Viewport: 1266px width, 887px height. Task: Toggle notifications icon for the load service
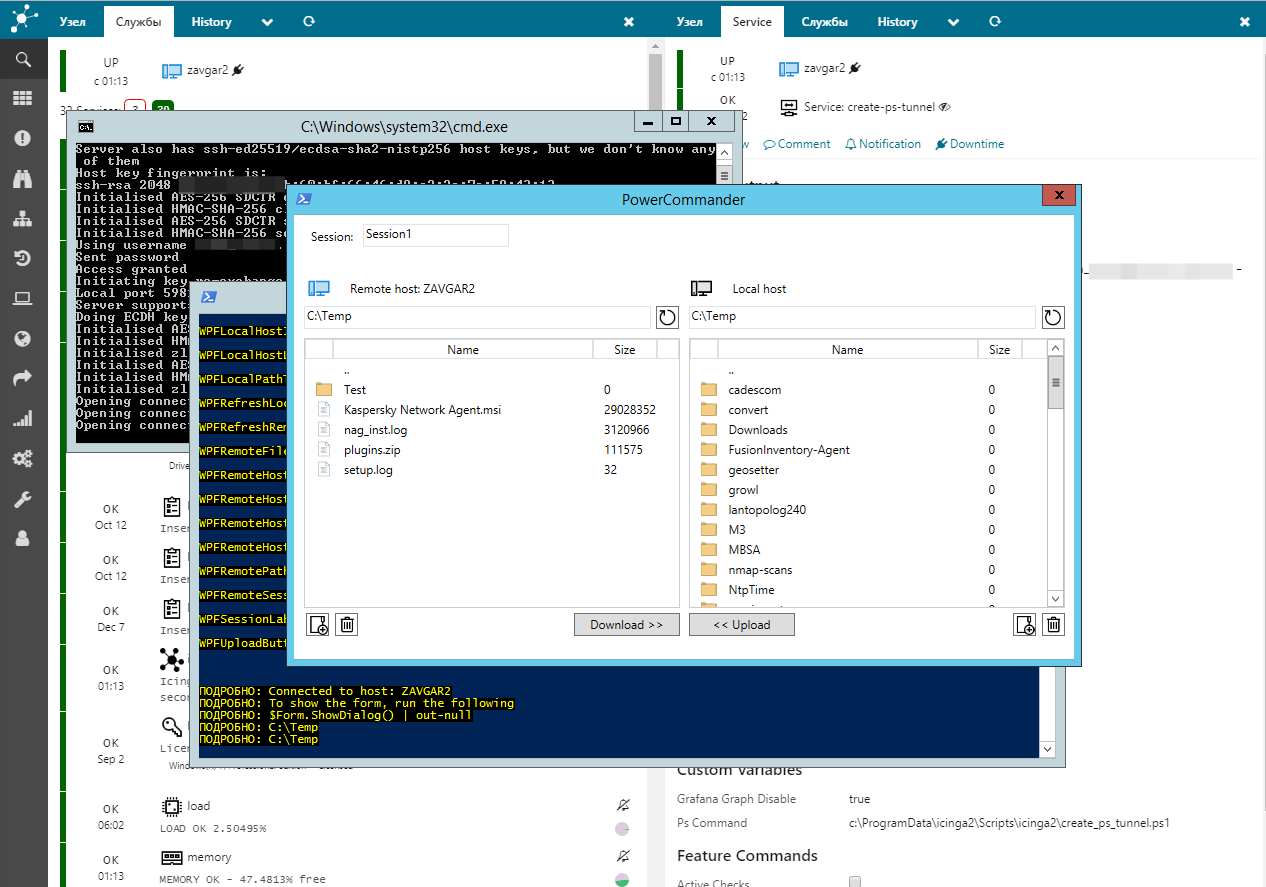coord(623,805)
